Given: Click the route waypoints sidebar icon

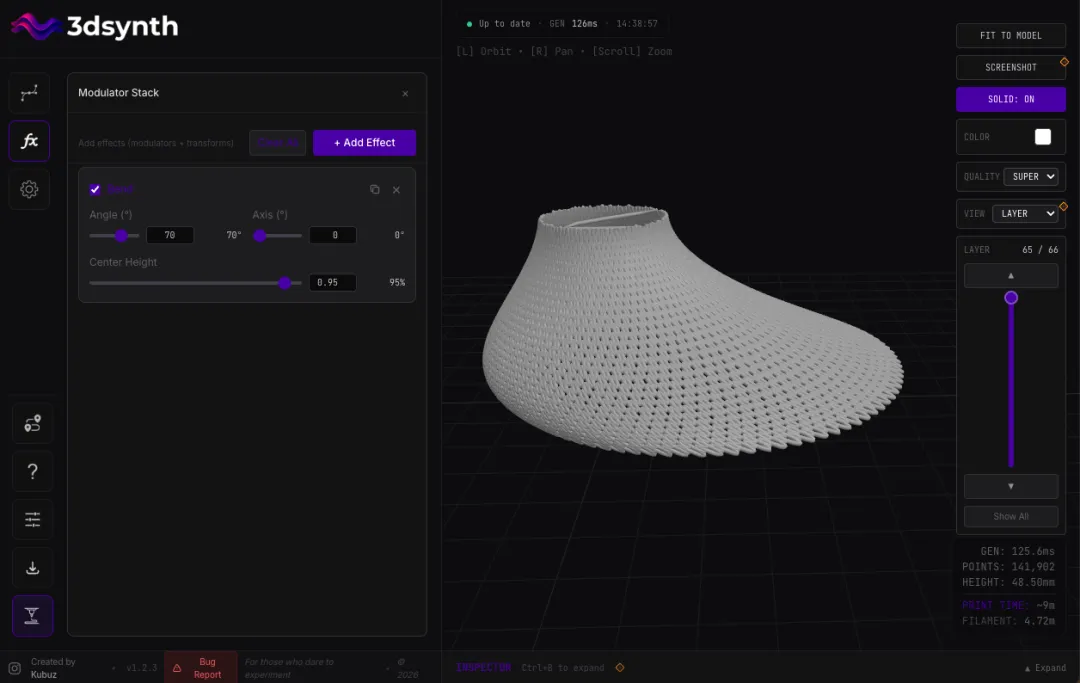Looking at the screenshot, I should point(32,424).
